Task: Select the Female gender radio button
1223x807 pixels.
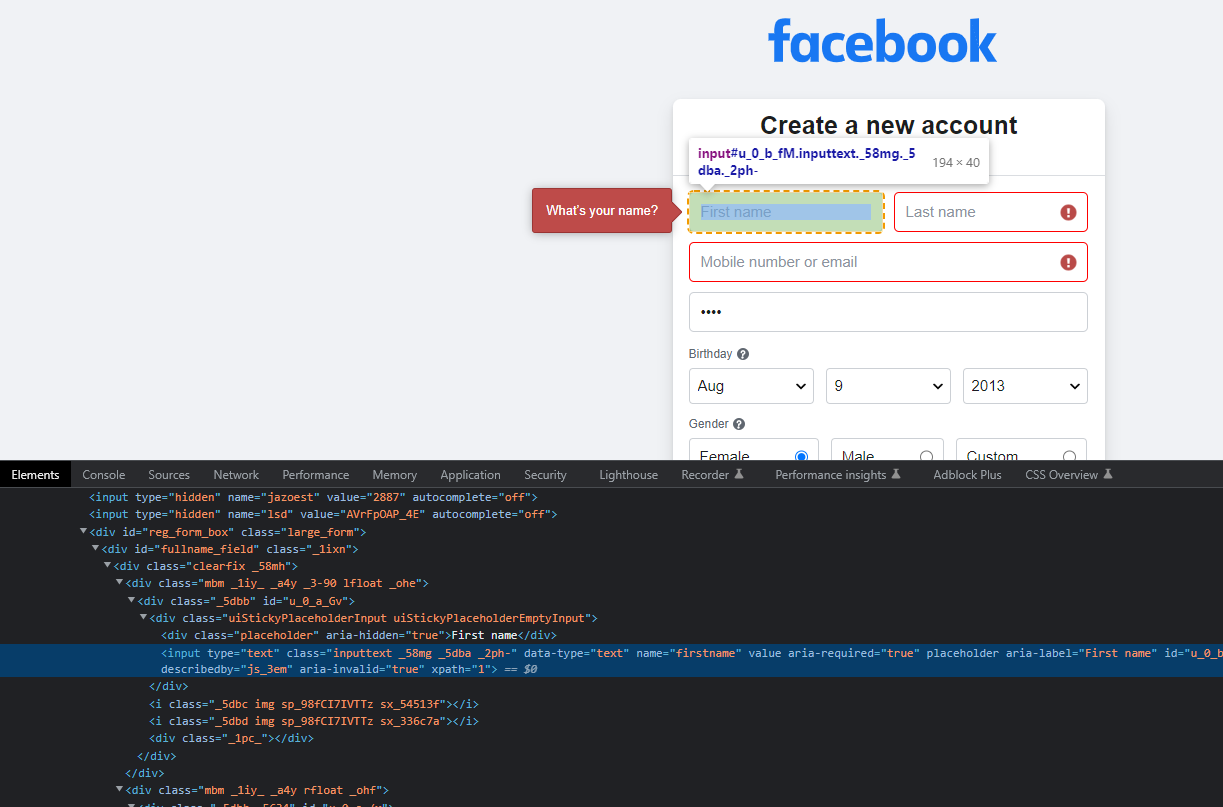Action: 801,454
